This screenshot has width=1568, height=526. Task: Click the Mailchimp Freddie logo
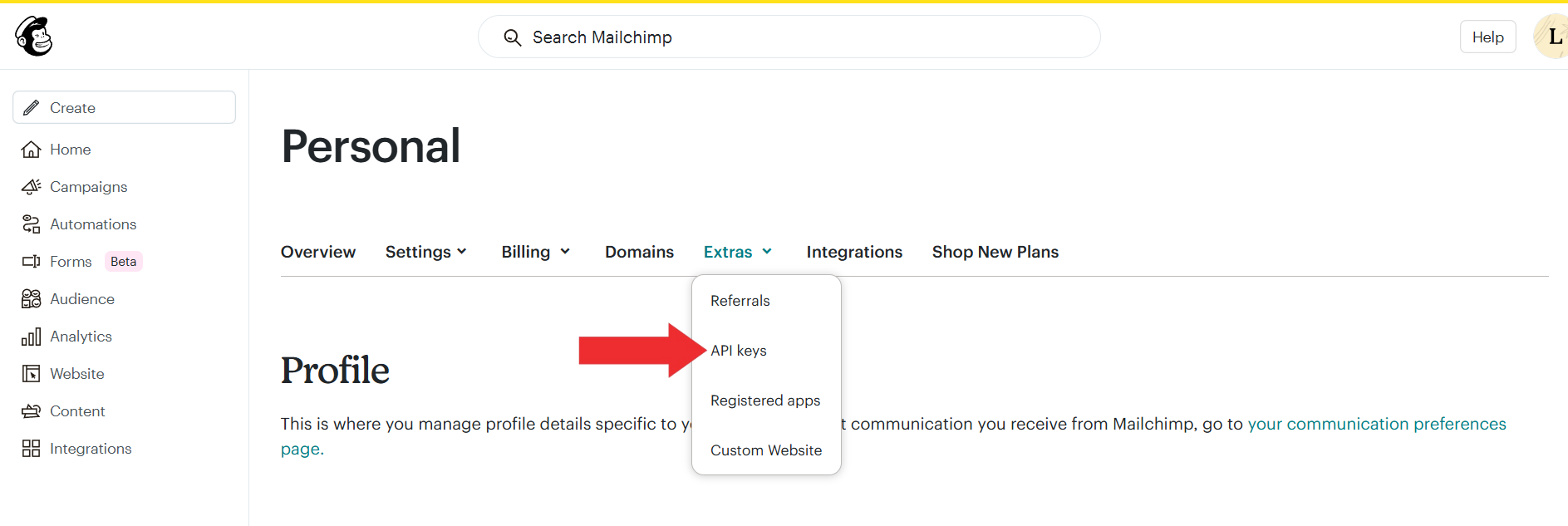(x=34, y=37)
